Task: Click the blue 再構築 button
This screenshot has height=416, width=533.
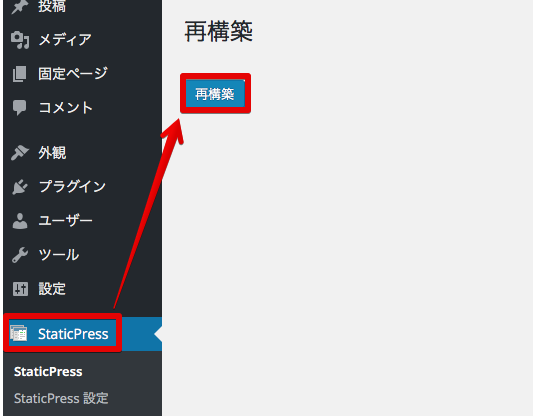Action: coord(215,93)
